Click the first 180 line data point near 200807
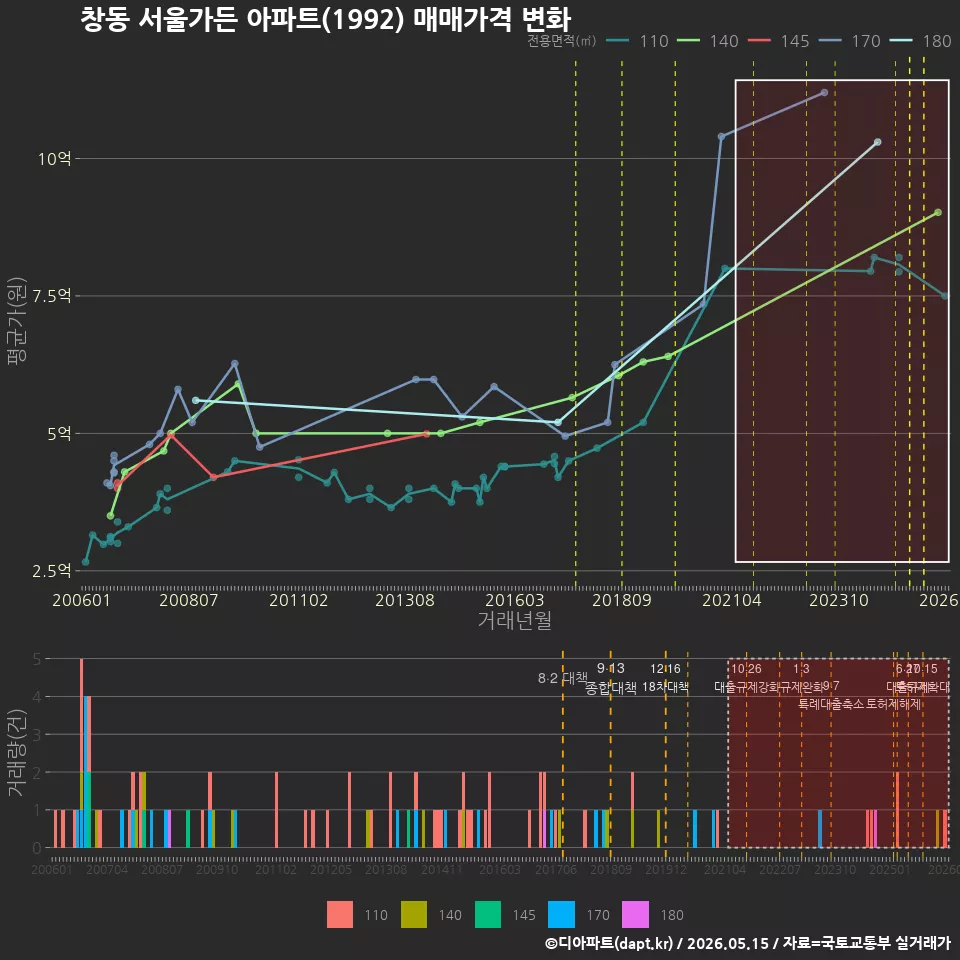This screenshot has height=960, width=960. pos(196,400)
